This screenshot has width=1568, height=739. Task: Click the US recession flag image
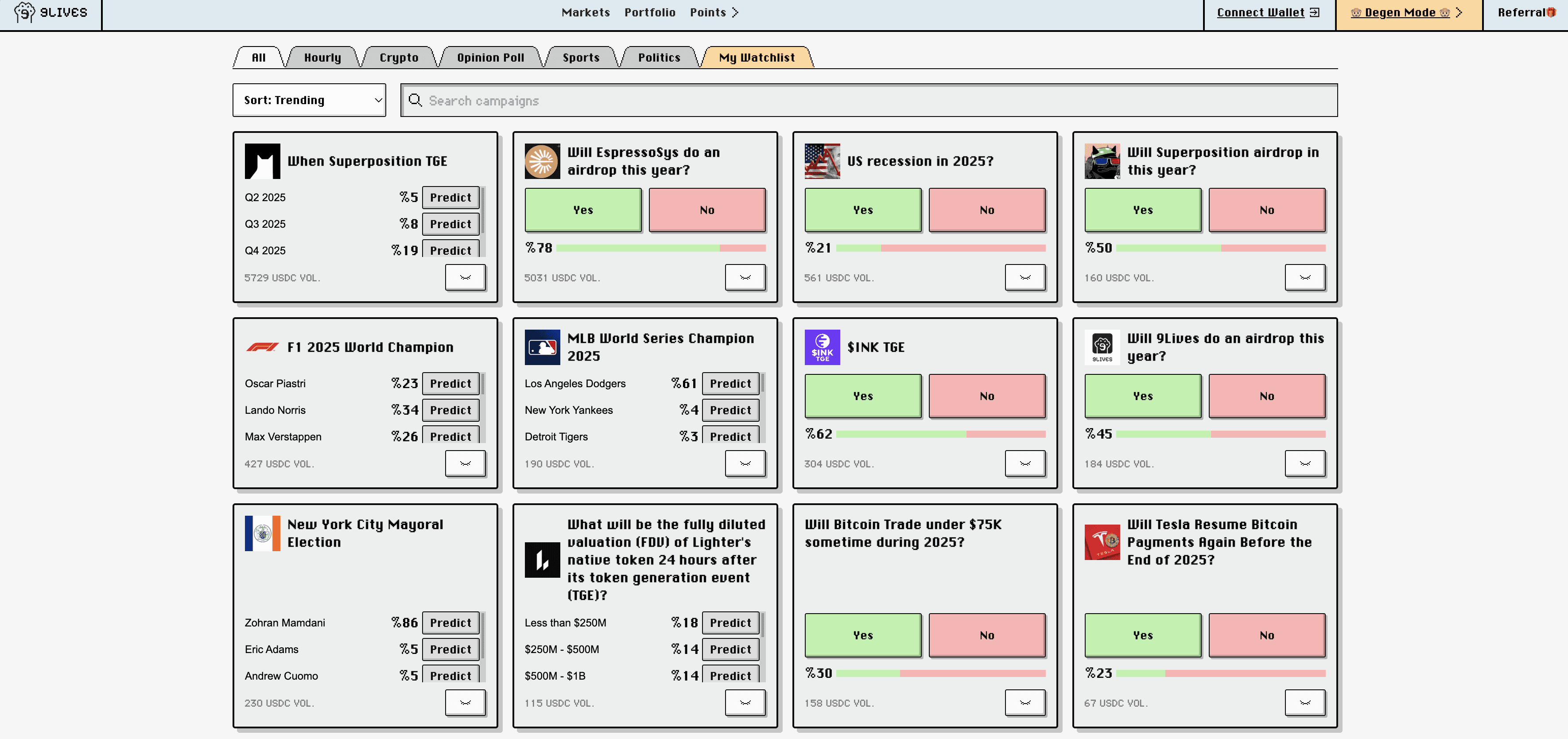(x=822, y=161)
